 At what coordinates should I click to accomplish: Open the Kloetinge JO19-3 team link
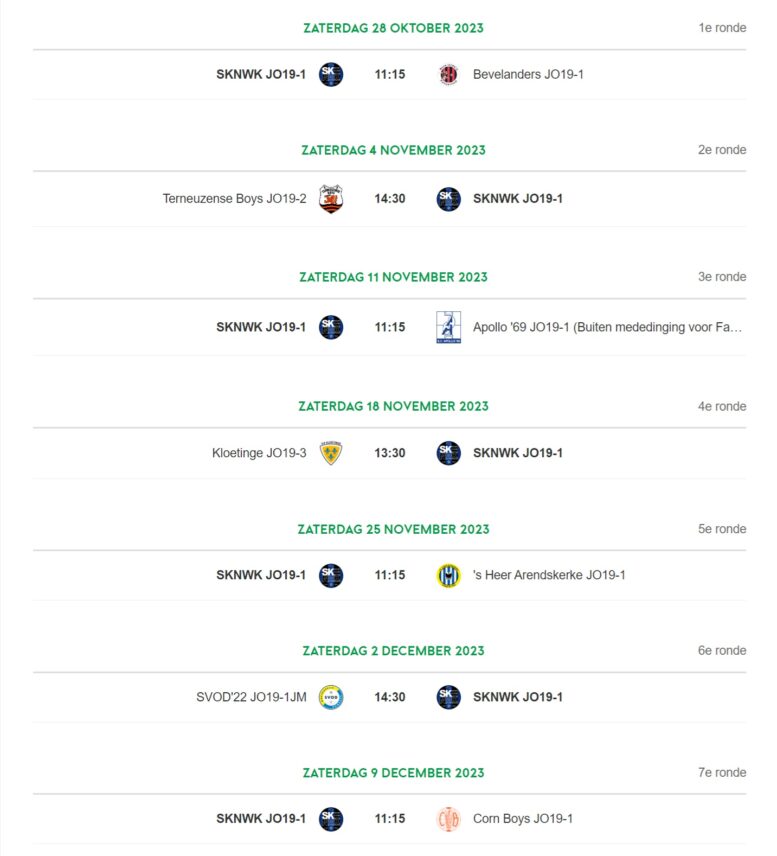coord(259,453)
